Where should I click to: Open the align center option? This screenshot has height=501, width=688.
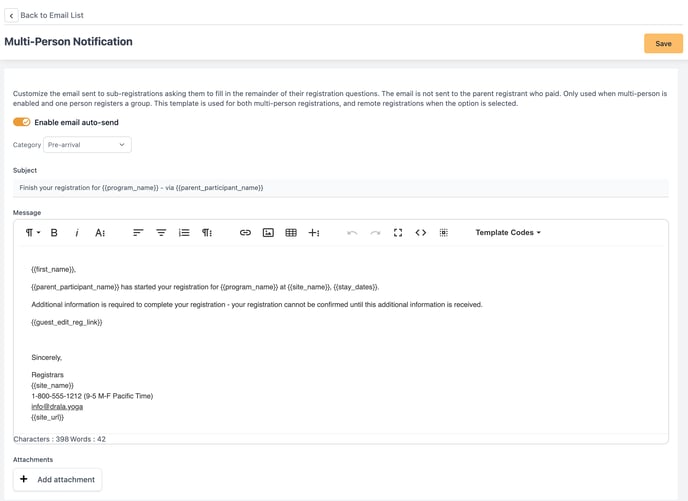pyautogui.click(x=161, y=233)
